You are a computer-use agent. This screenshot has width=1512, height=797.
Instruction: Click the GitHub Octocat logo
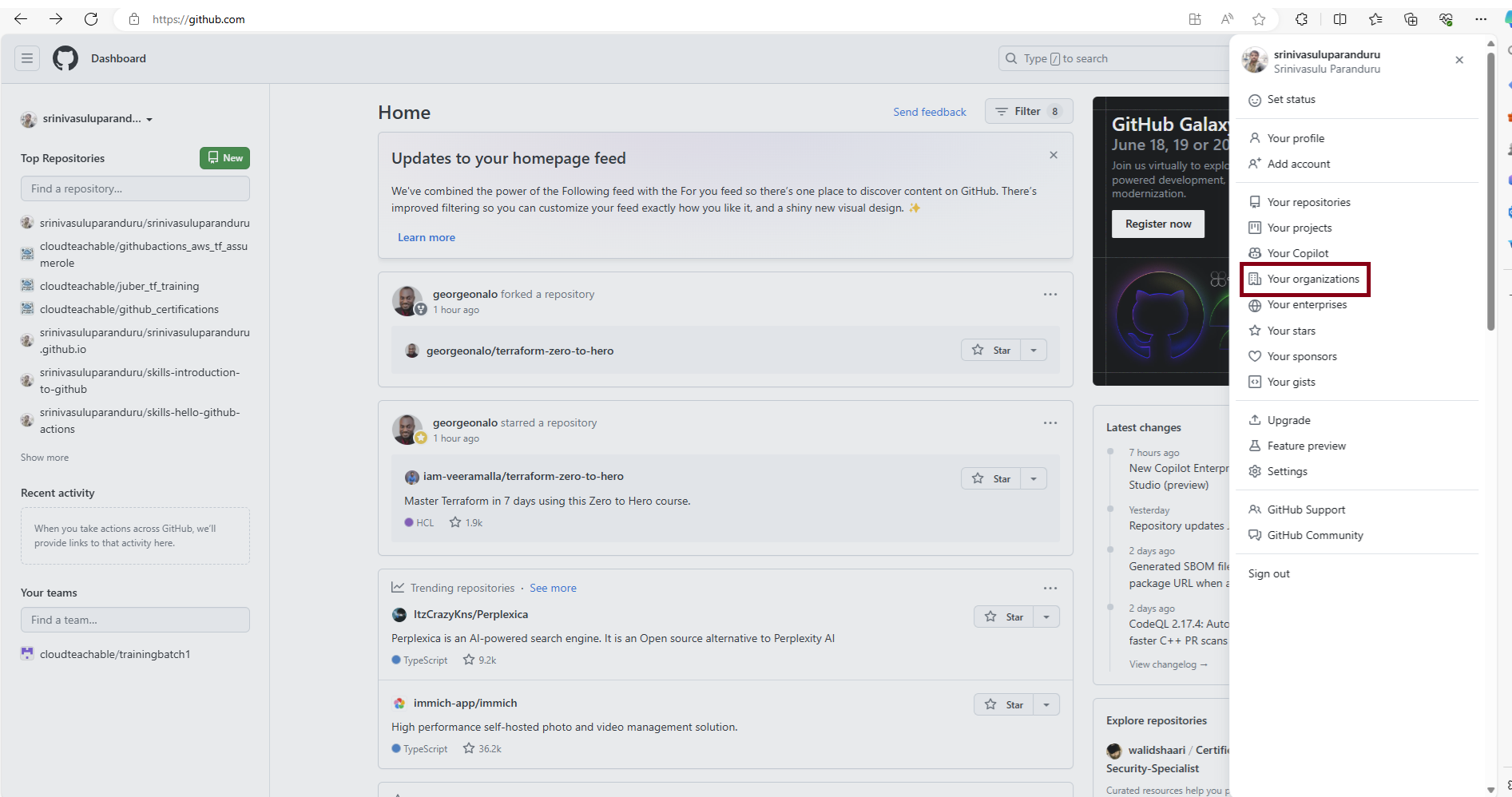[65, 58]
